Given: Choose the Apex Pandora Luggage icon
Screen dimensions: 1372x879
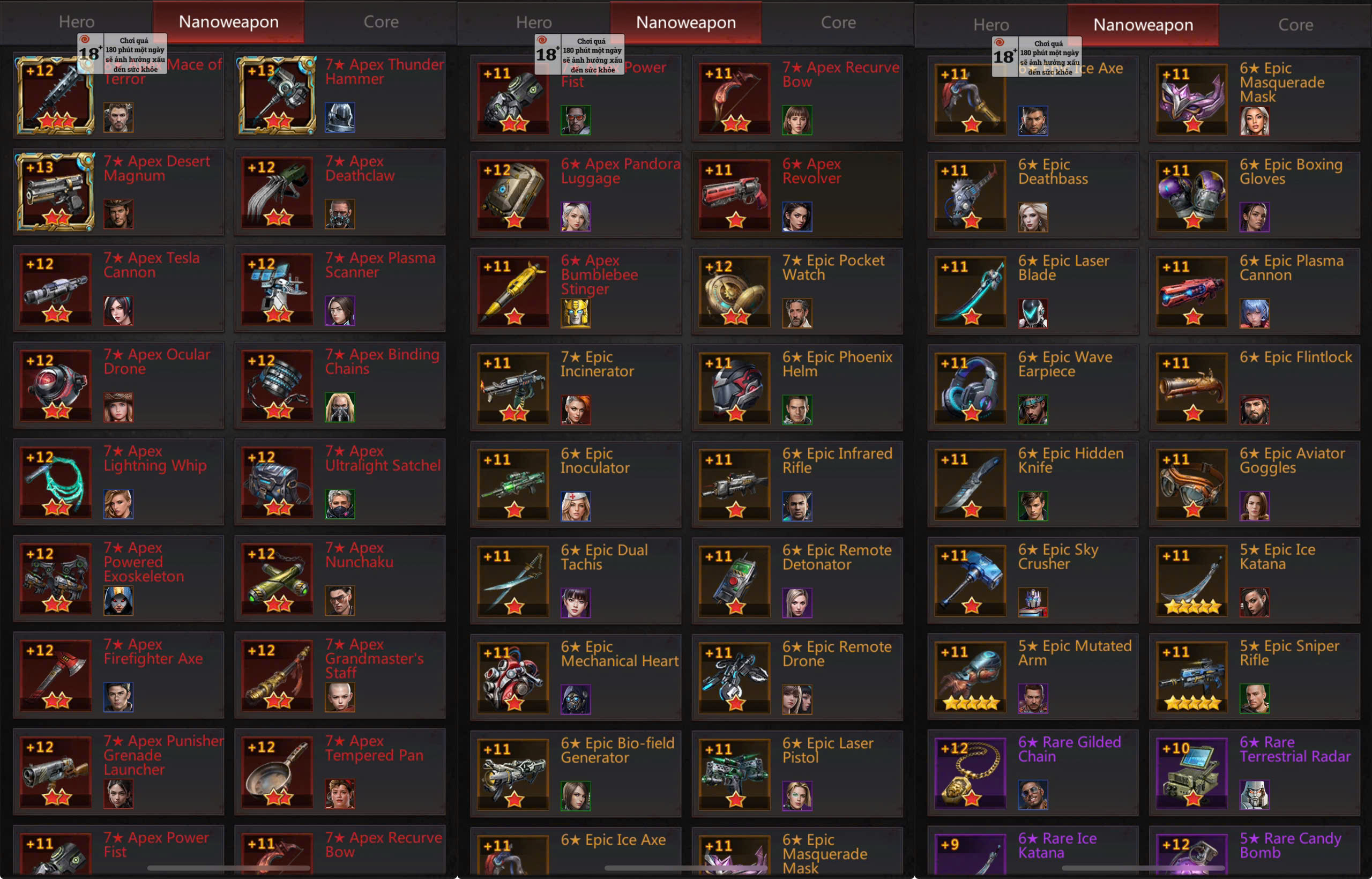Looking at the screenshot, I should click(513, 194).
